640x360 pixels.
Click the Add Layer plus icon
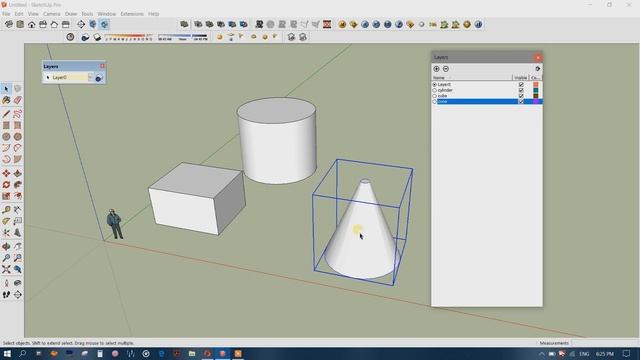point(436,69)
